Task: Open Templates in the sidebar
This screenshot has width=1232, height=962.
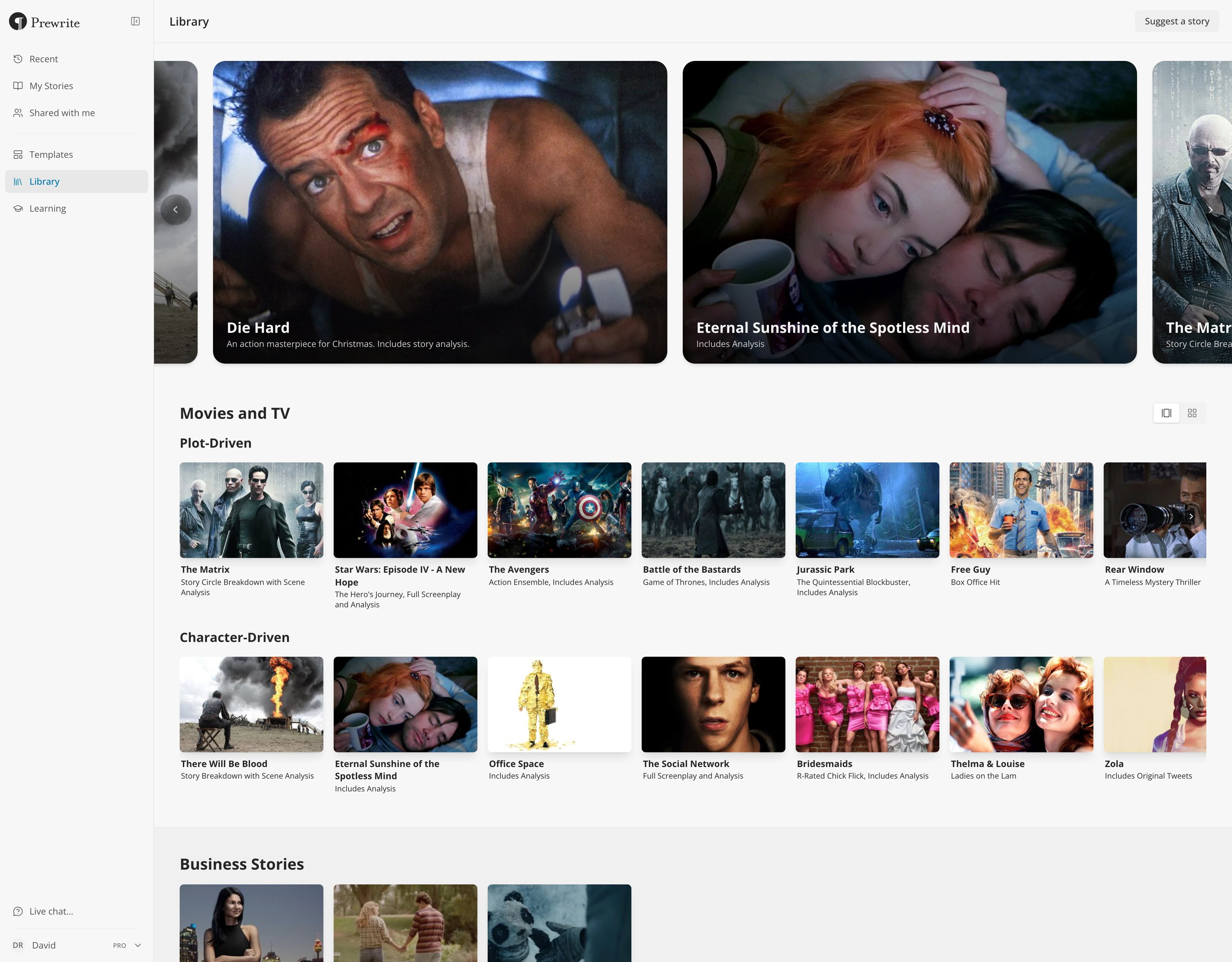Action: [x=77, y=155]
